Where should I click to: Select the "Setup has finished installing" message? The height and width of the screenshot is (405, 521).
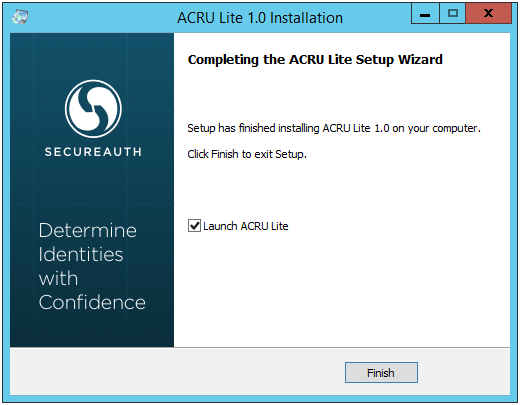pos(334,128)
